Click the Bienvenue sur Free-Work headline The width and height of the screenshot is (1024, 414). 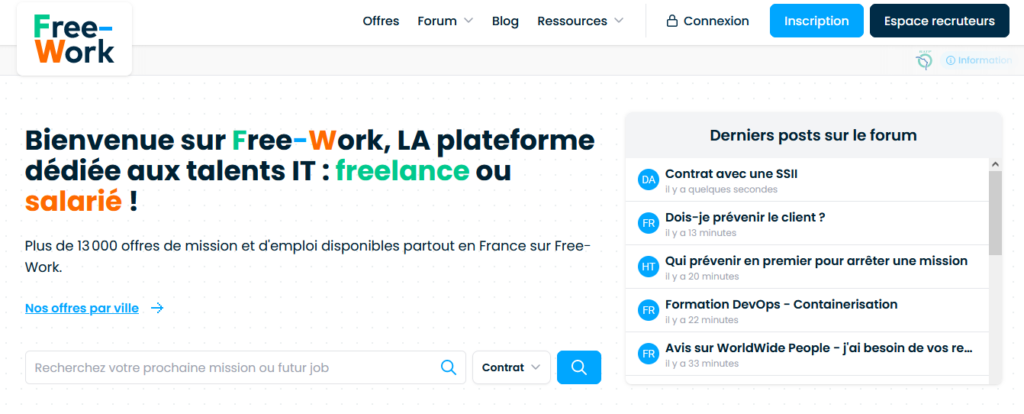point(310,171)
